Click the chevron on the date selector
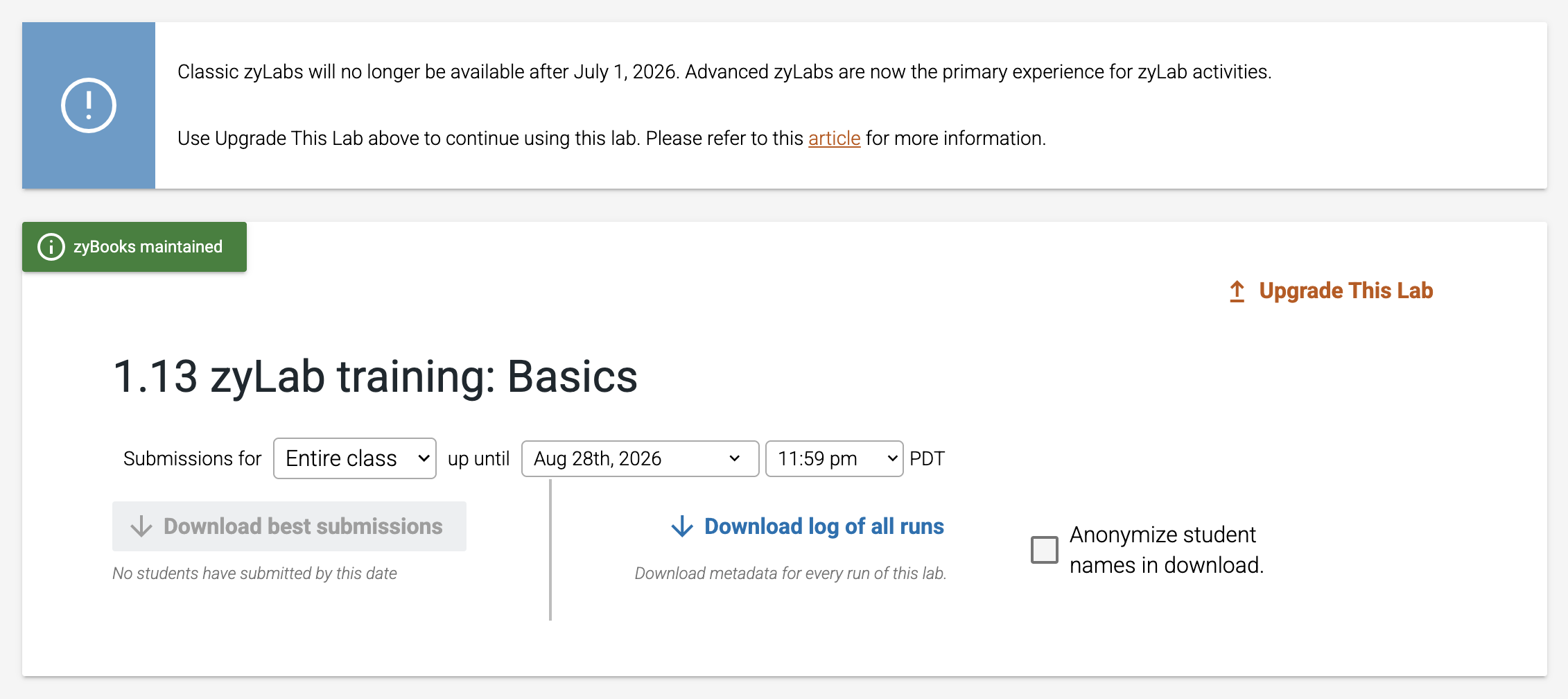This screenshot has height=699, width=1568. 735,458
